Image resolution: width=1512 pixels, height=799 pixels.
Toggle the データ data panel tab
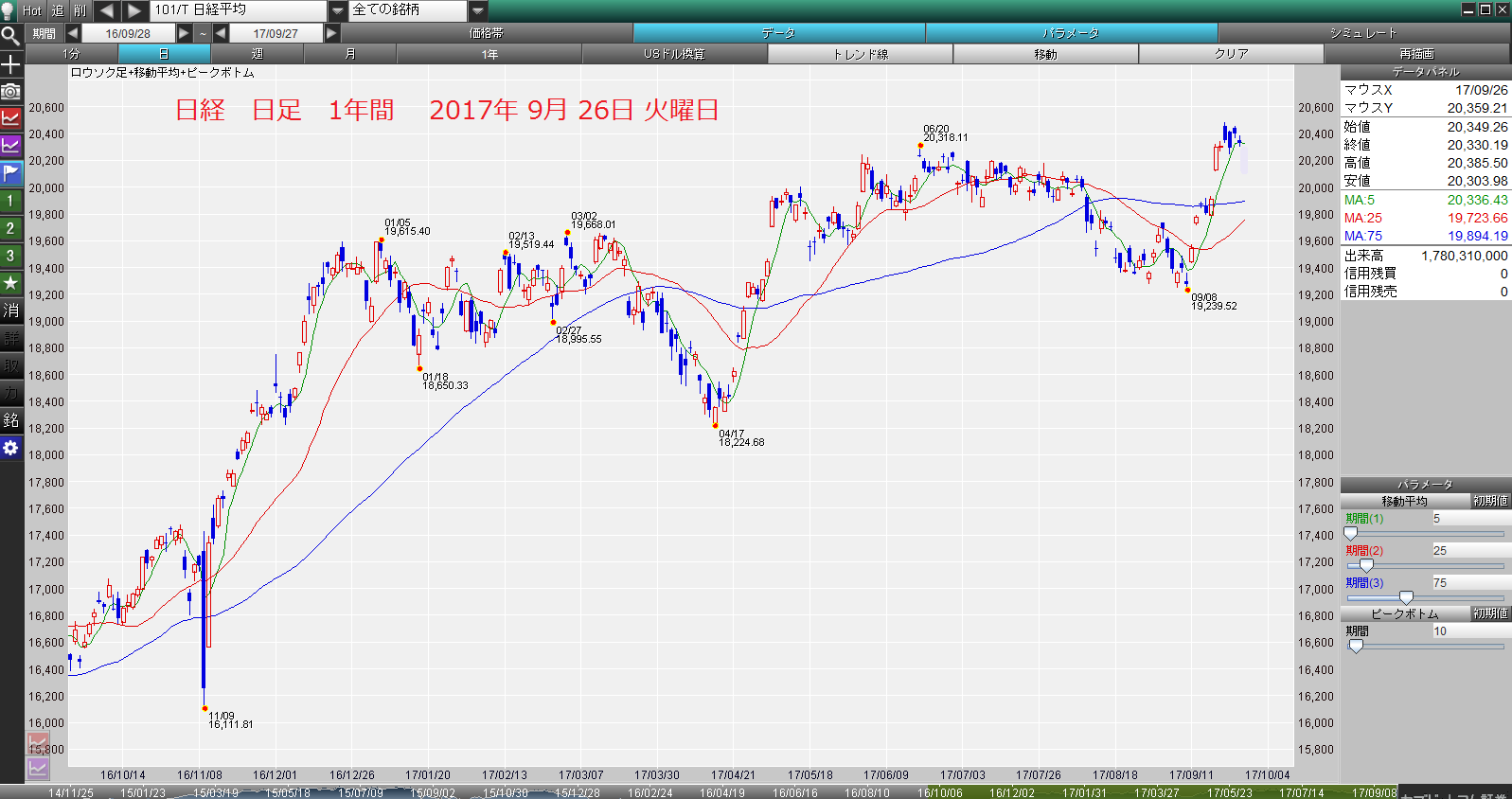(779, 33)
